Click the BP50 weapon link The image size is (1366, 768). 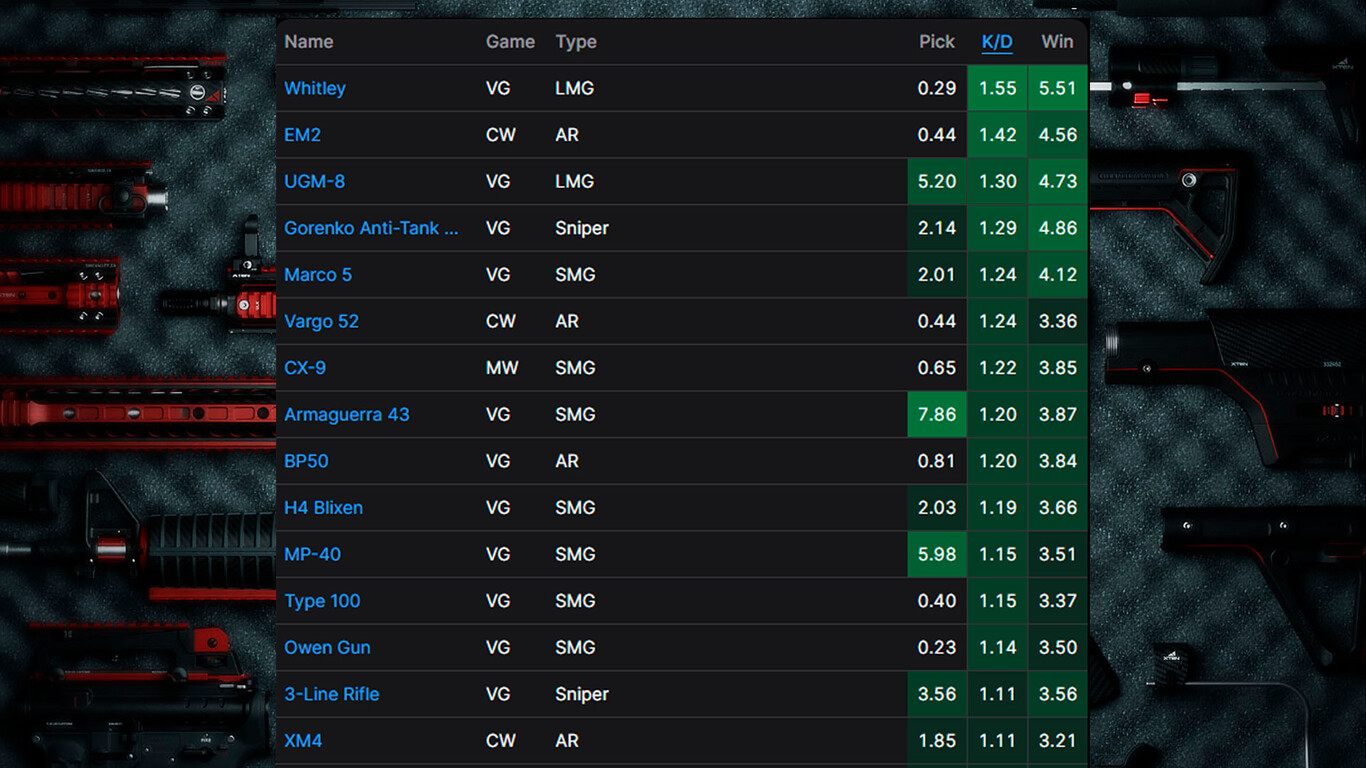(x=306, y=461)
